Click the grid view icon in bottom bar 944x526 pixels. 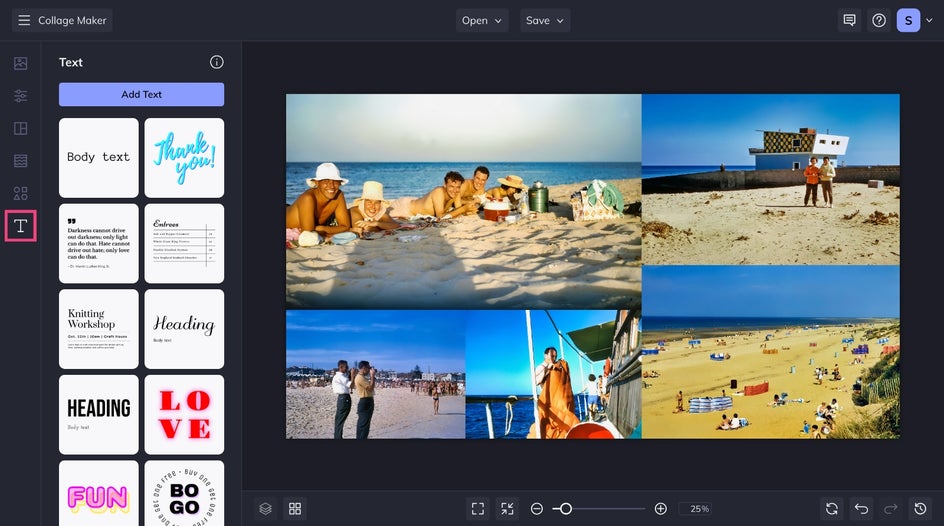coord(295,509)
